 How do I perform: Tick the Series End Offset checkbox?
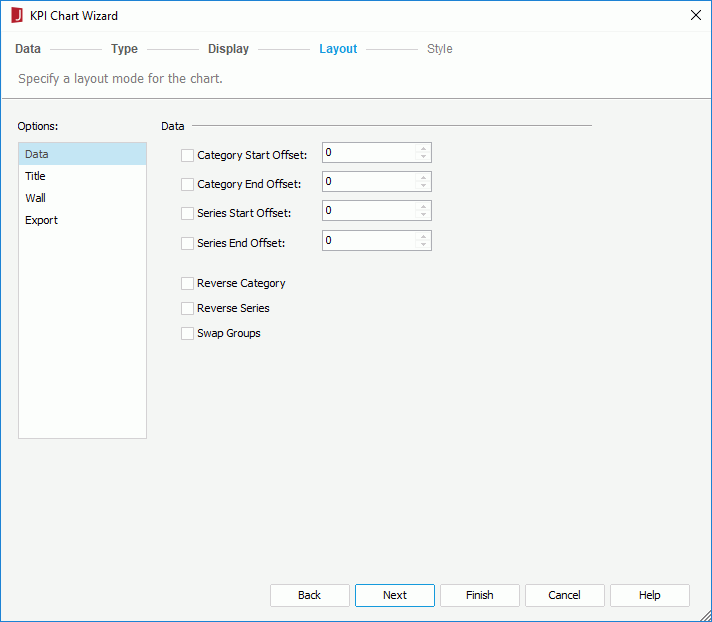187,243
